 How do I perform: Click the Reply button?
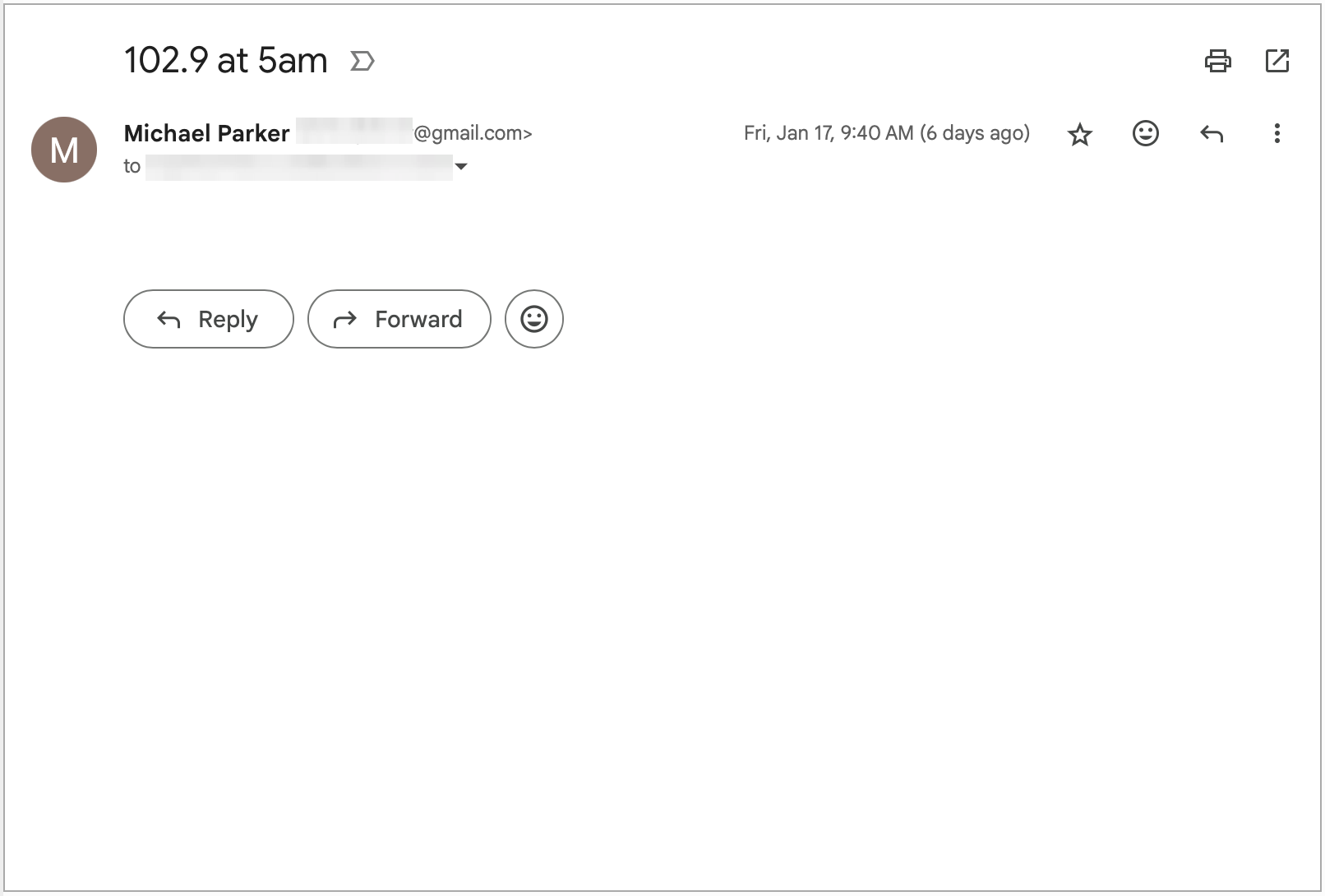pyautogui.click(x=208, y=319)
